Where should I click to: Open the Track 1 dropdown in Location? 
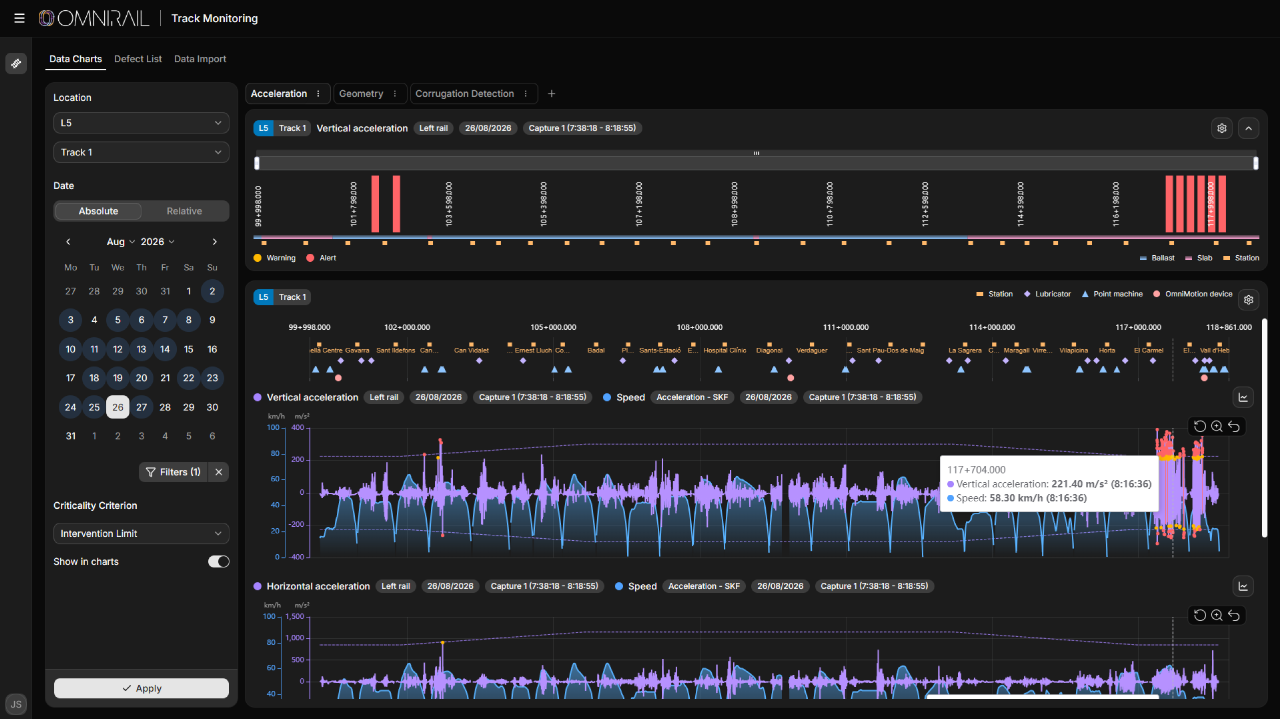point(141,152)
